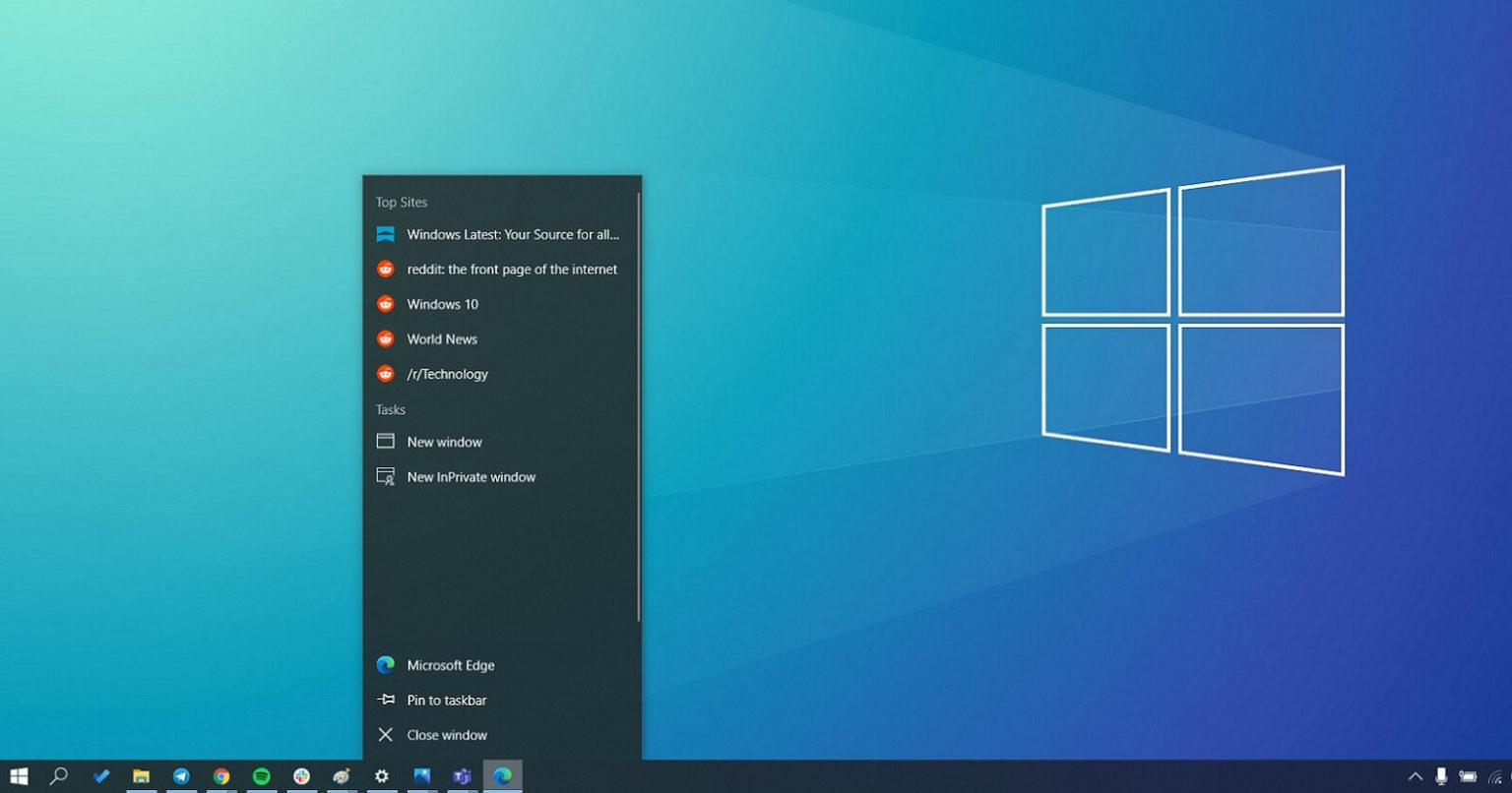Click the microphone icon in the system tray
This screenshot has width=1512, height=793.
tap(1441, 776)
